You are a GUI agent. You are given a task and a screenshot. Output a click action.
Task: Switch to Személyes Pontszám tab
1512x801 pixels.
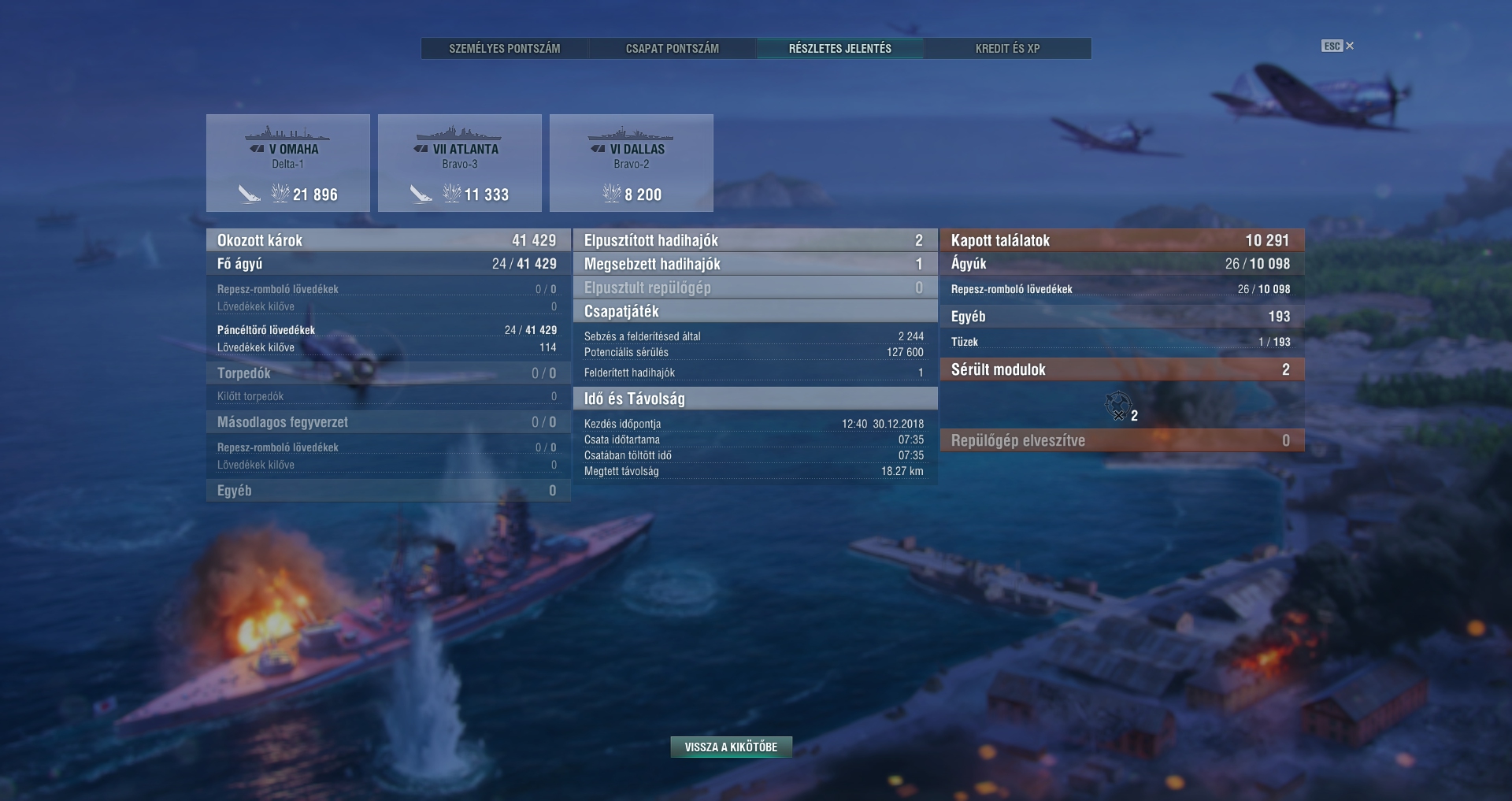505,48
